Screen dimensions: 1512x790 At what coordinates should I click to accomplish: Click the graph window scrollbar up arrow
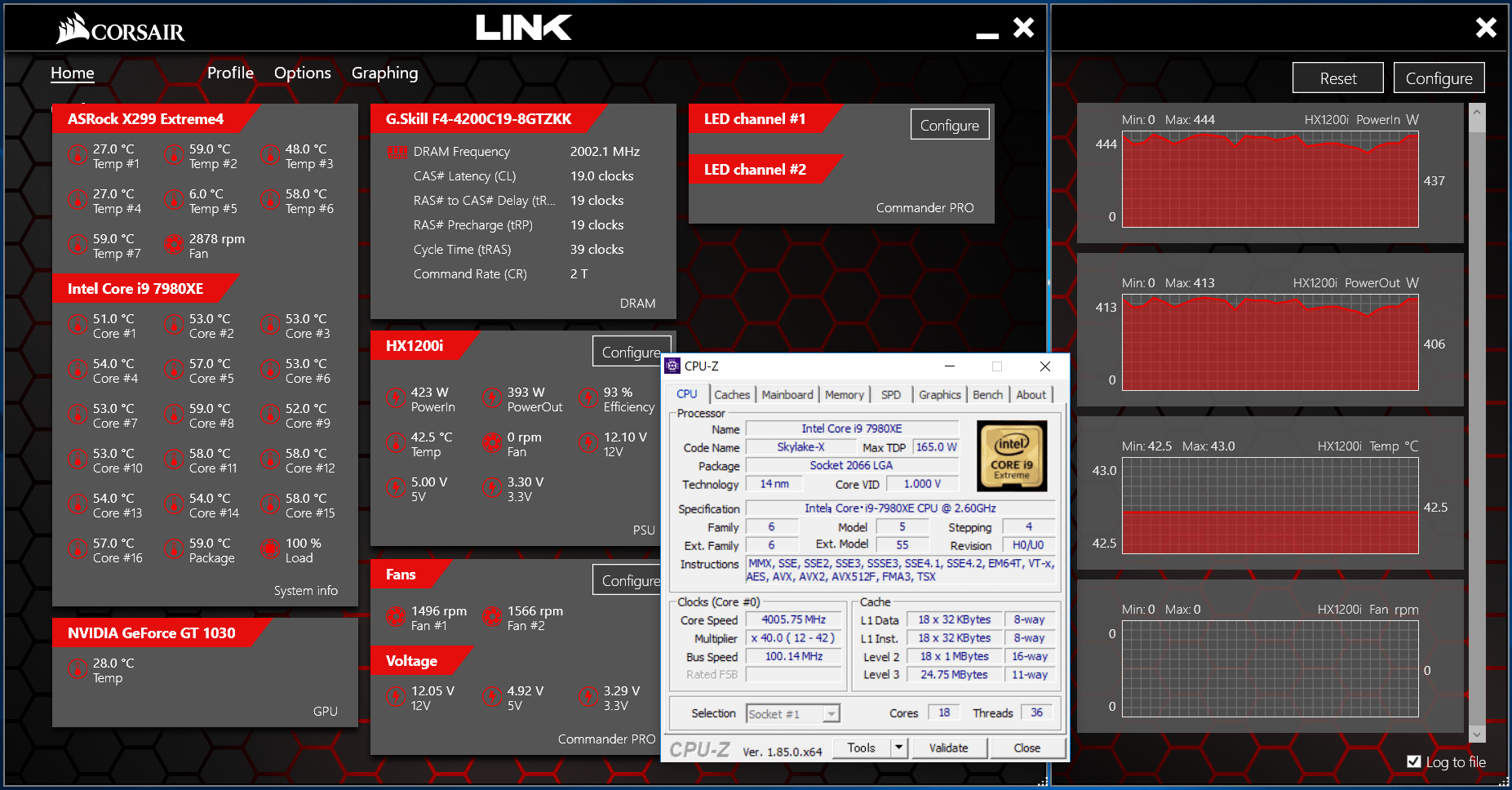click(x=1477, y=112)
